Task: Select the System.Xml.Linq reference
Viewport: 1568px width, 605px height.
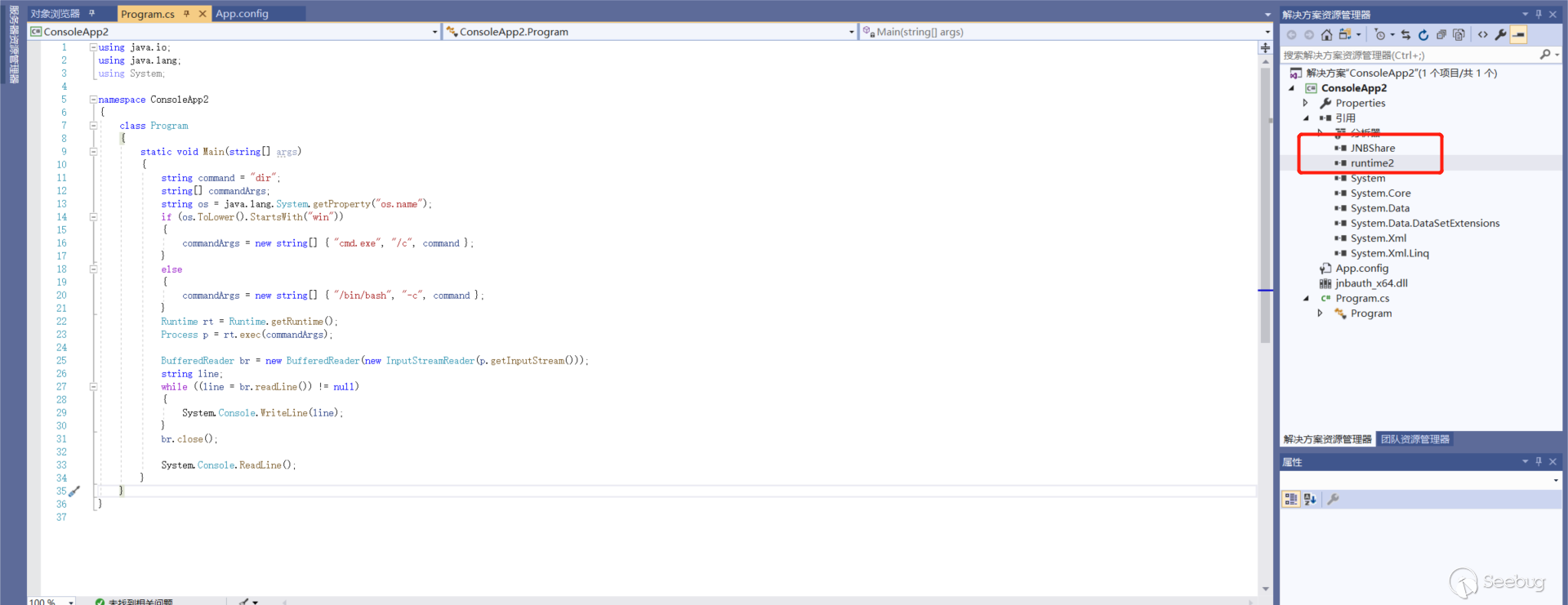Action: coord(1390,253)
